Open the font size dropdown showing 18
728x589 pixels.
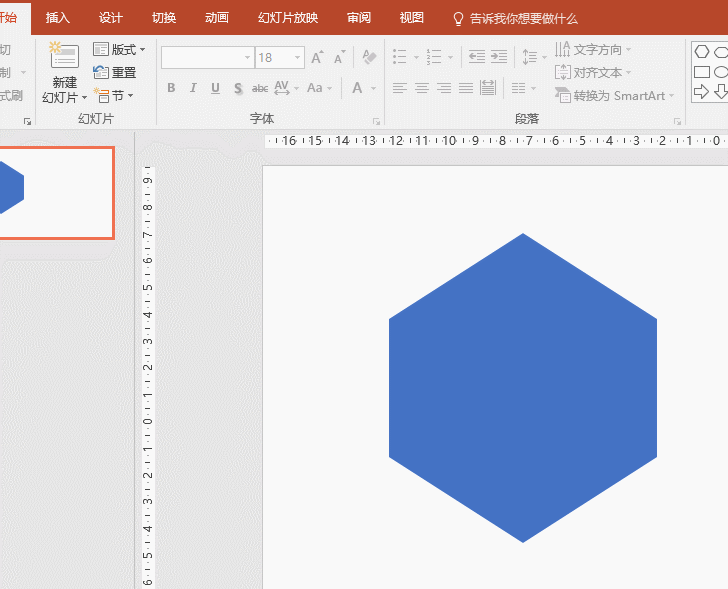pyautogui.click(x=298, y=58)
